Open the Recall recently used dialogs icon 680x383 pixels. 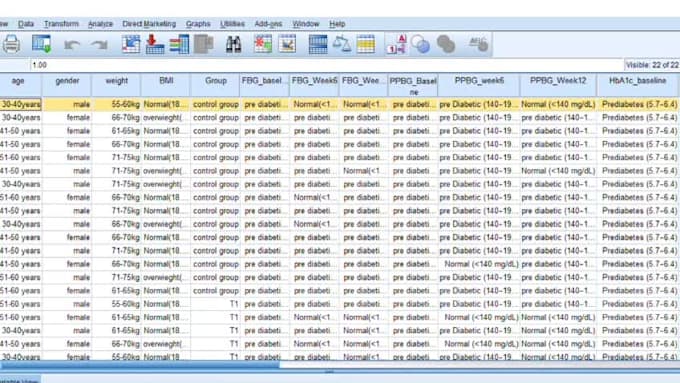click(x=42, y=44)
